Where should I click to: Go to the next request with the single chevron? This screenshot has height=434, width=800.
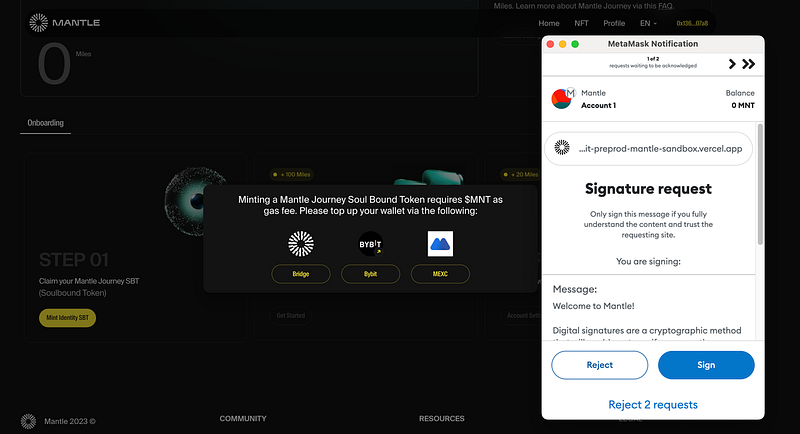732,64
